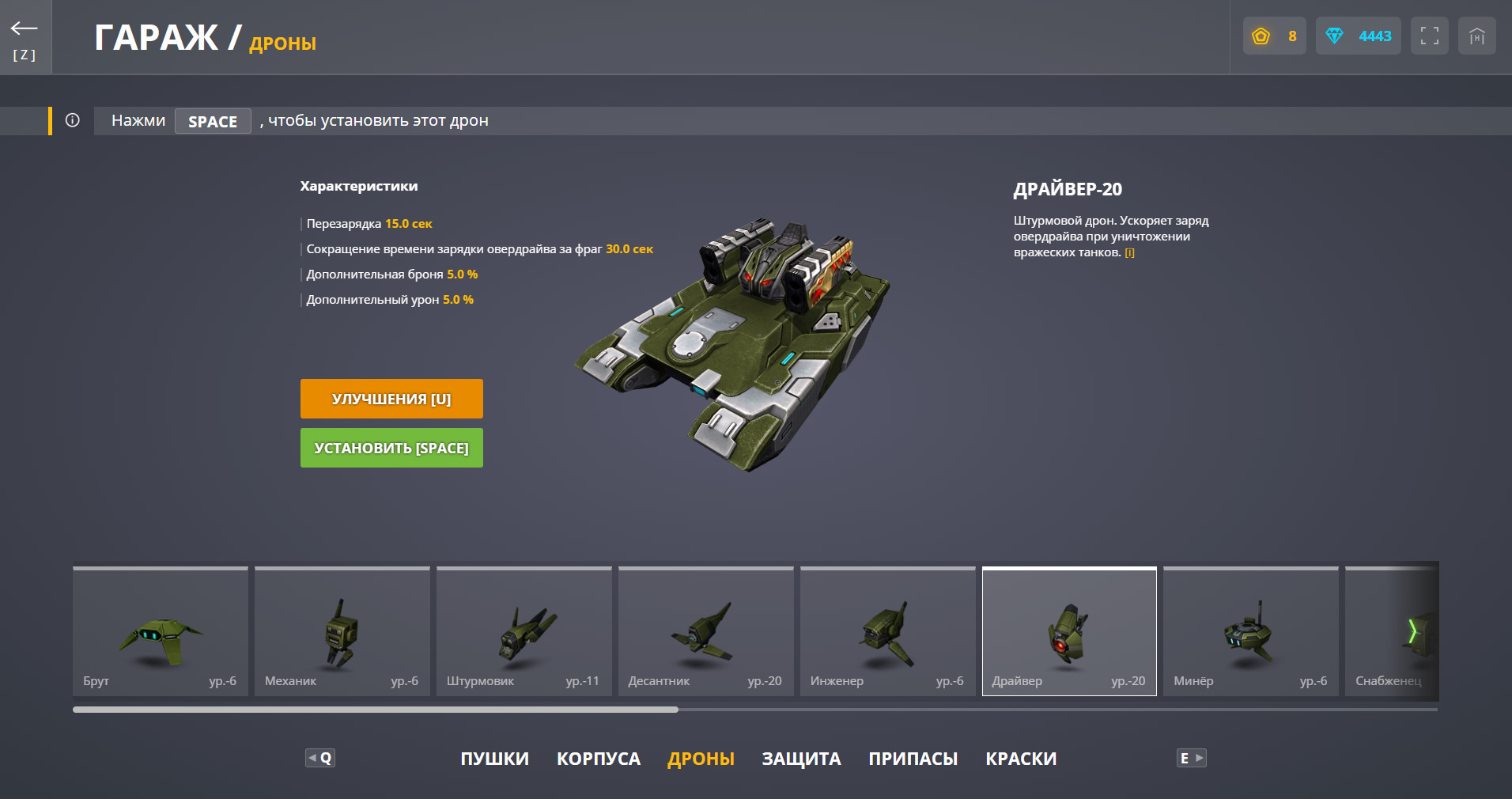Switch to the ПУШКИ tab
The height and width of the screenshot is (799, 1512).
pyautogui.click(x=495, y=759)
